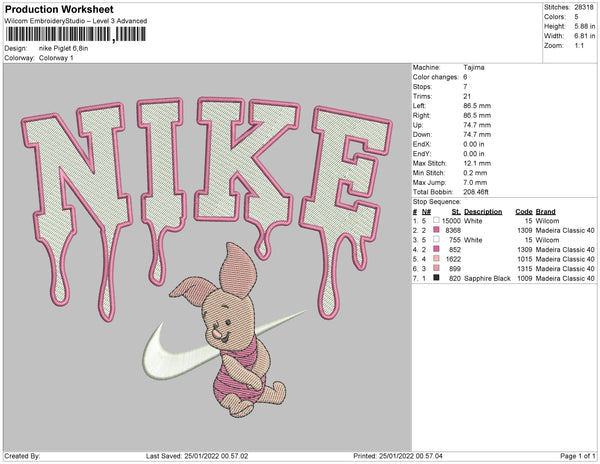This screenshot has width=600, height=464.
Task: Click the 'N#' column header
Action: (x=426, y=212)
